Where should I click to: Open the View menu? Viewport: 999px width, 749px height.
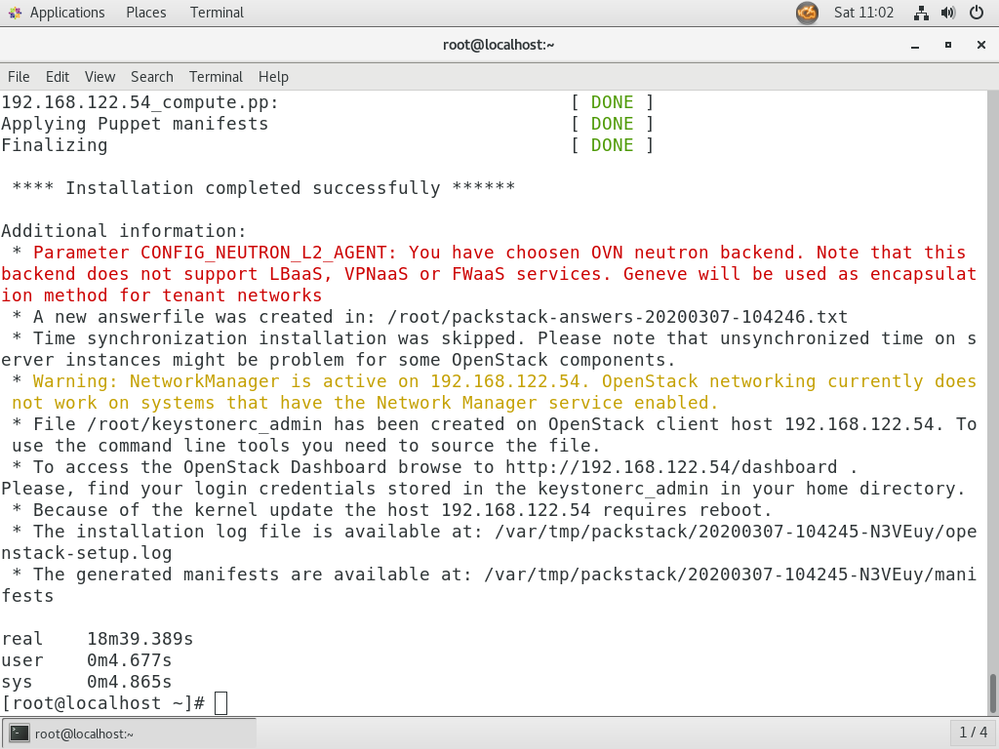tap(100, 77)
